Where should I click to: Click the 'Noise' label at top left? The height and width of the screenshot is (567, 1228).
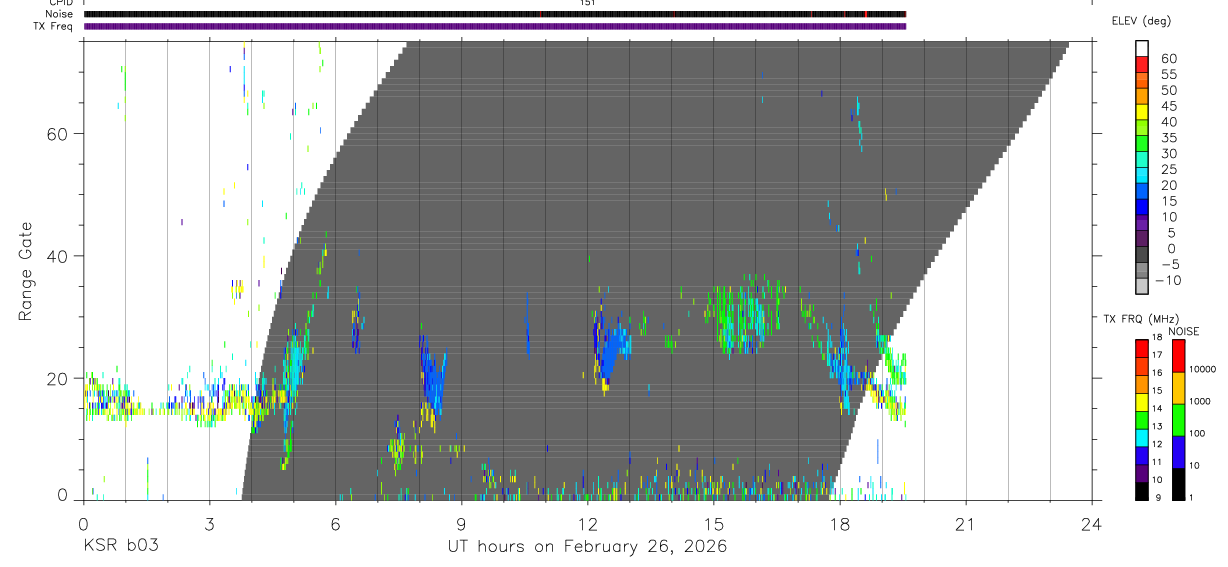pos(60,14)
